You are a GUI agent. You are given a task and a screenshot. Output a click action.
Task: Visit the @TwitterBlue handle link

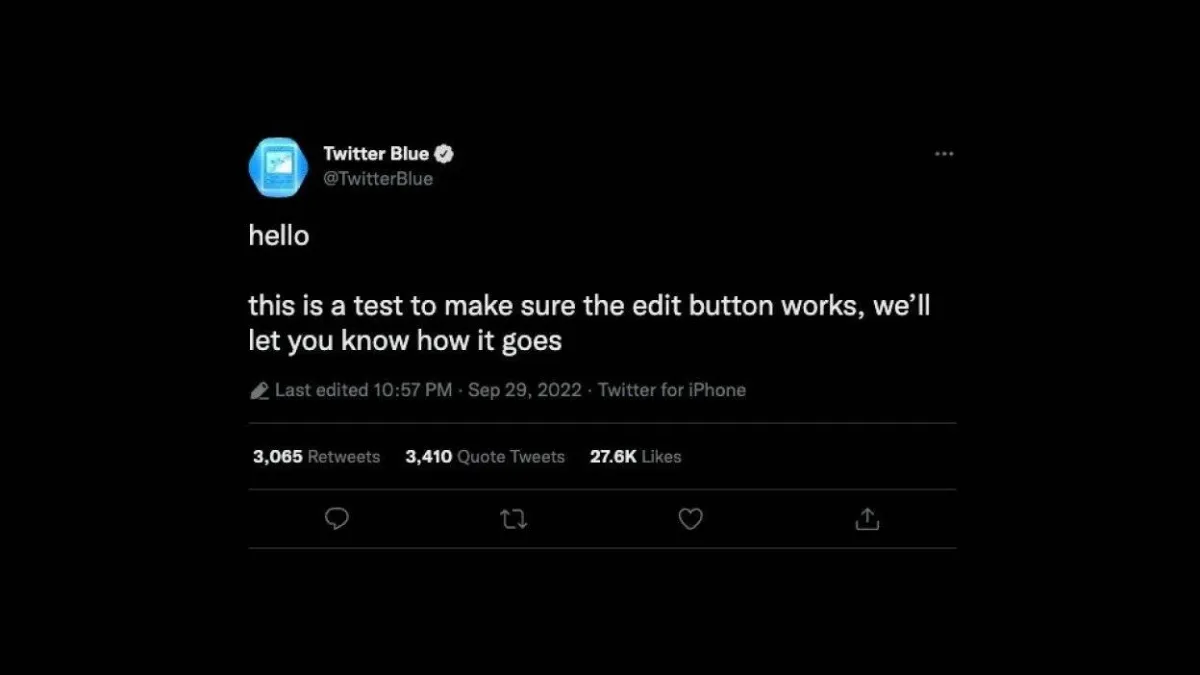coord(378,179)
